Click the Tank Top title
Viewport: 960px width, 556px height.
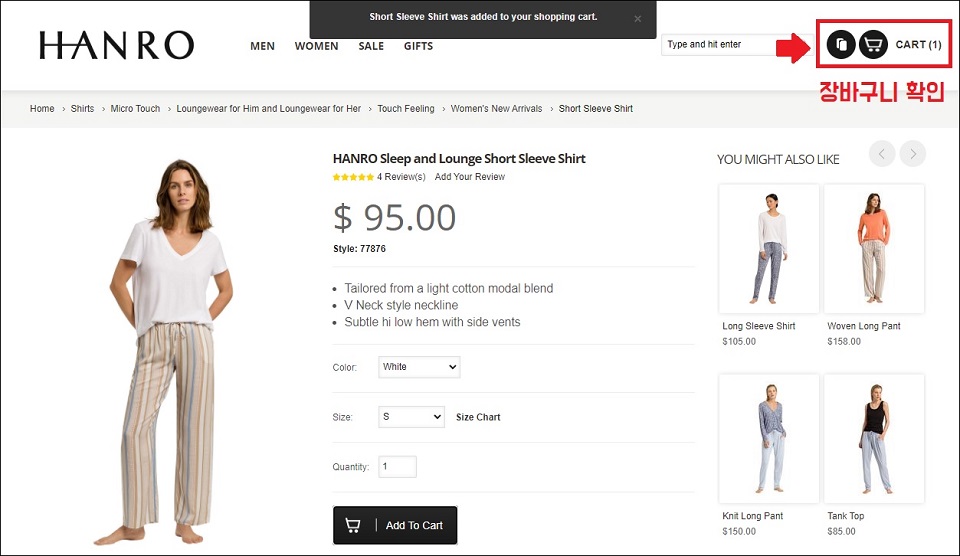tap(846, 516)
